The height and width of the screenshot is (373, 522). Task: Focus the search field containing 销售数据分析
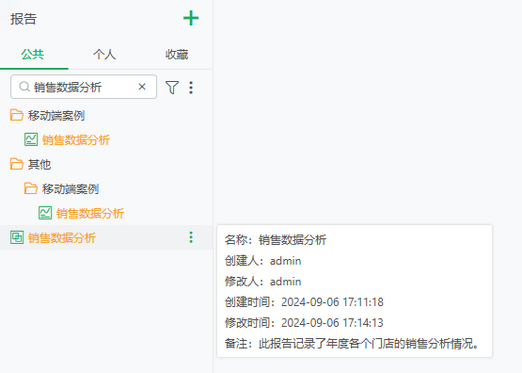(83, 87)
